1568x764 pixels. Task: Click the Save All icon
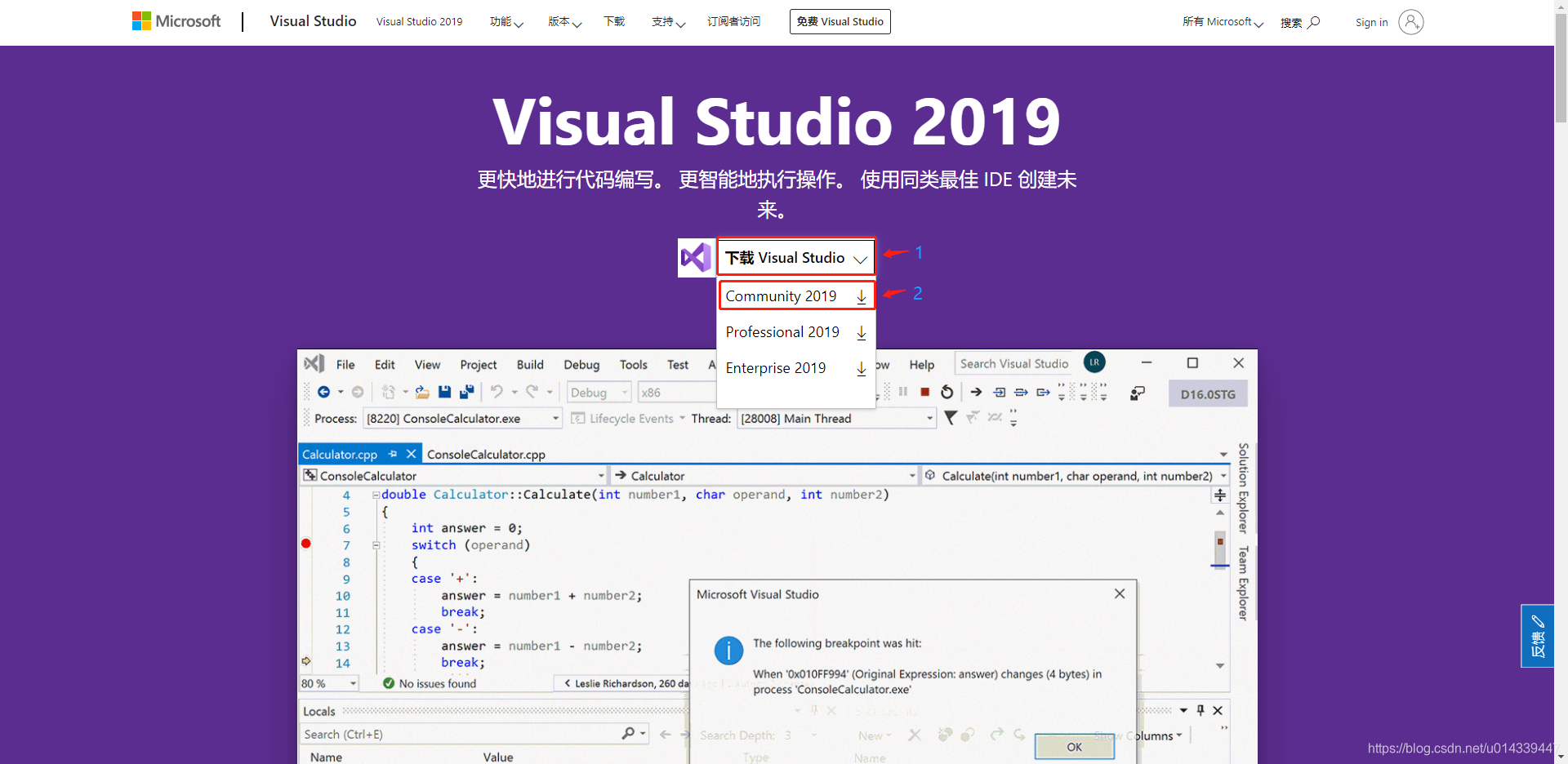(x=467, y=393)
